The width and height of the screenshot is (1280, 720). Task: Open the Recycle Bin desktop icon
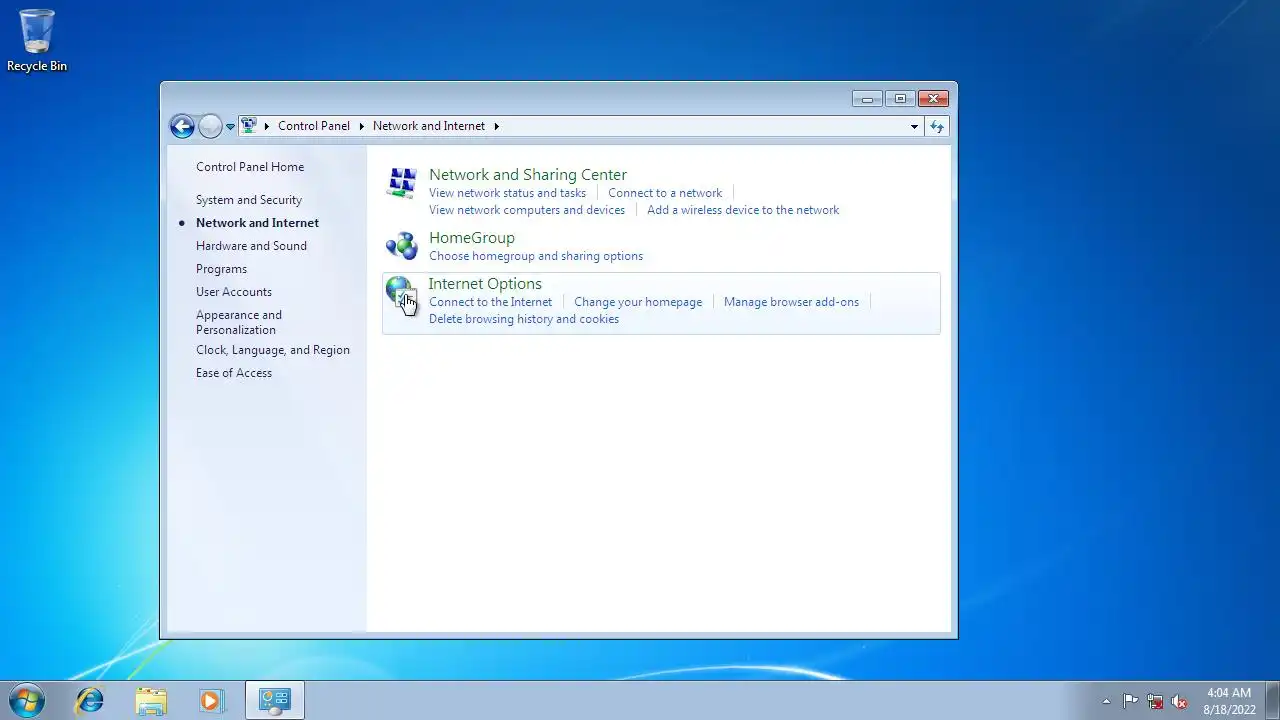pos(37,41)
